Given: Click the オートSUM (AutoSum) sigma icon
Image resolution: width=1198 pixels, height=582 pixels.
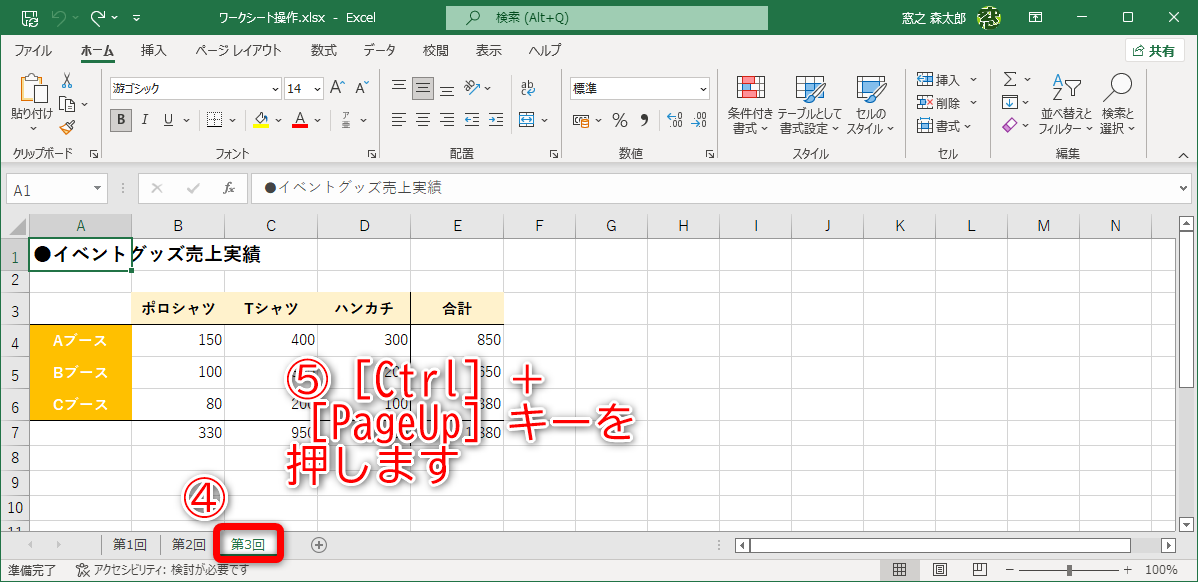Looking at the screenshot, I should click(1008, 80).
